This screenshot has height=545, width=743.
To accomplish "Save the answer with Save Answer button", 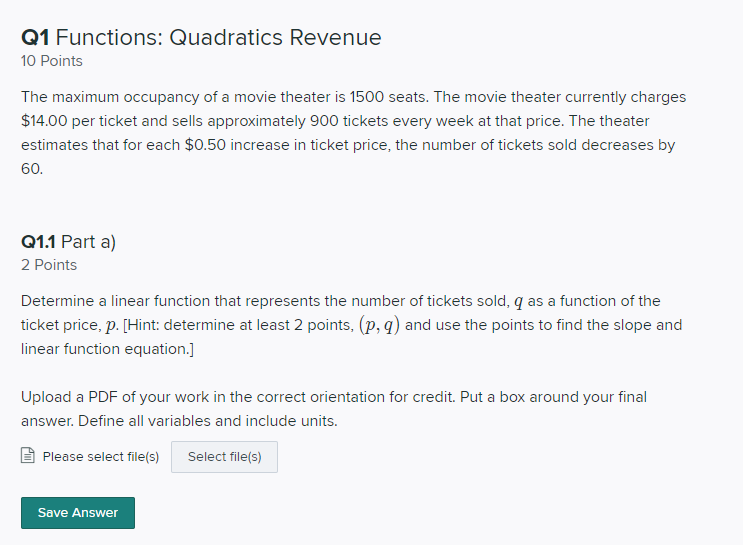I will click(x=78, y=513).
